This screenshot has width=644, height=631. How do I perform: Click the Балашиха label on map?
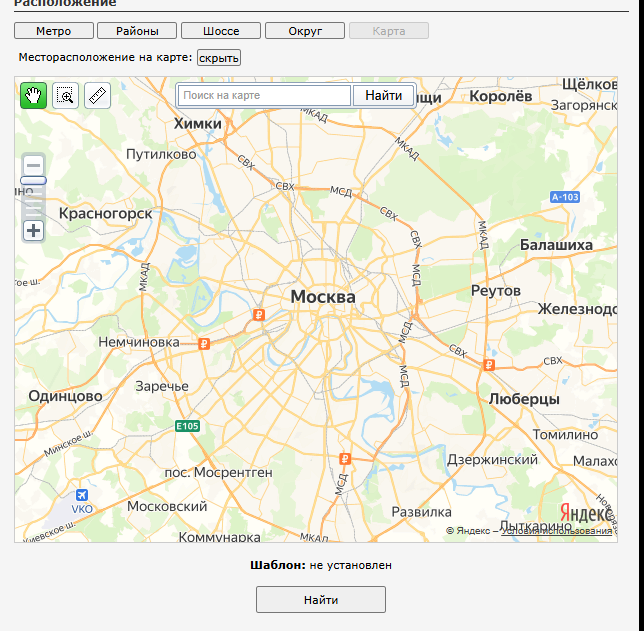556,245
